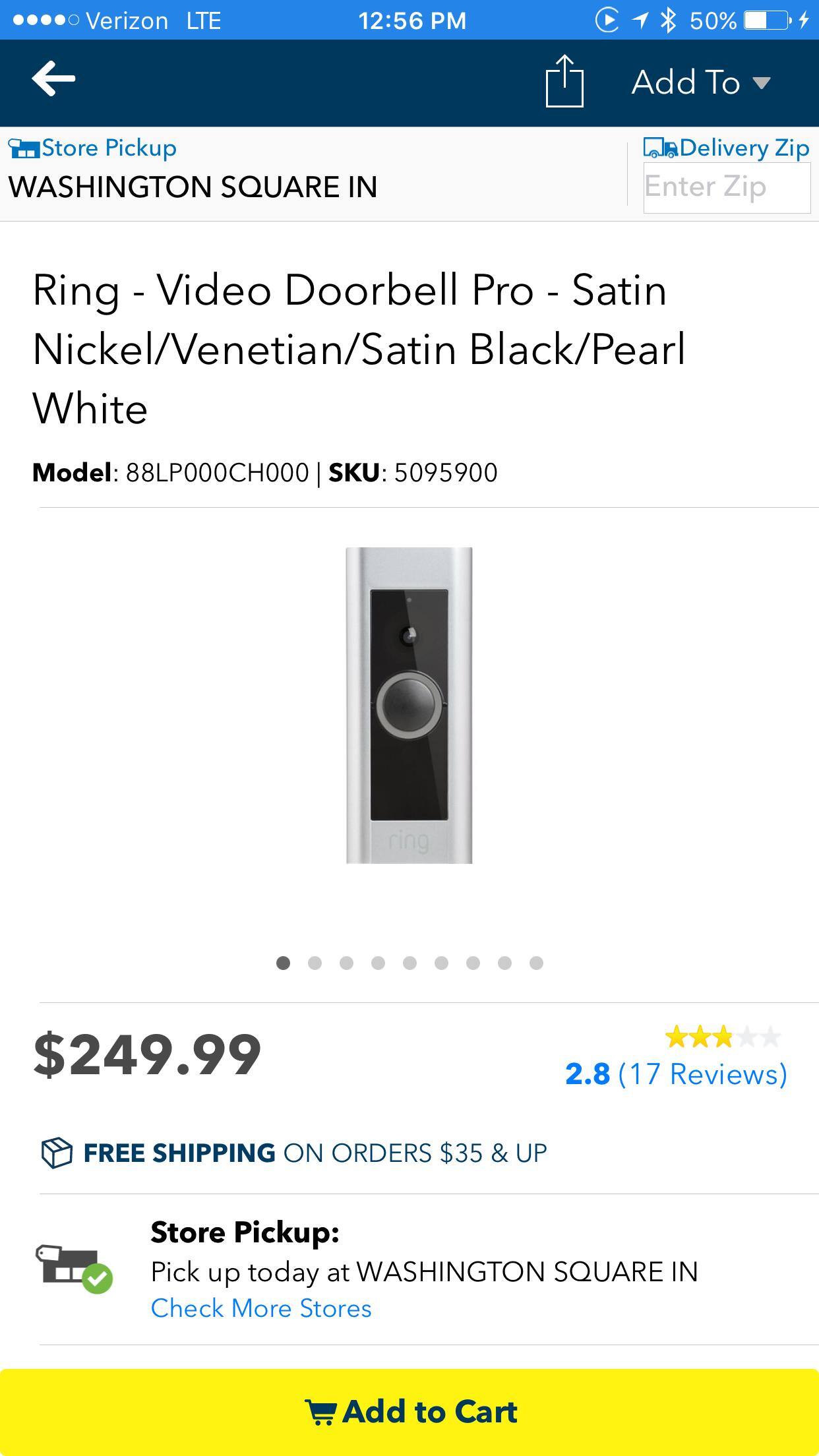Focus the Enter Zip input field

pyautogui.click(x=726, y=187)
